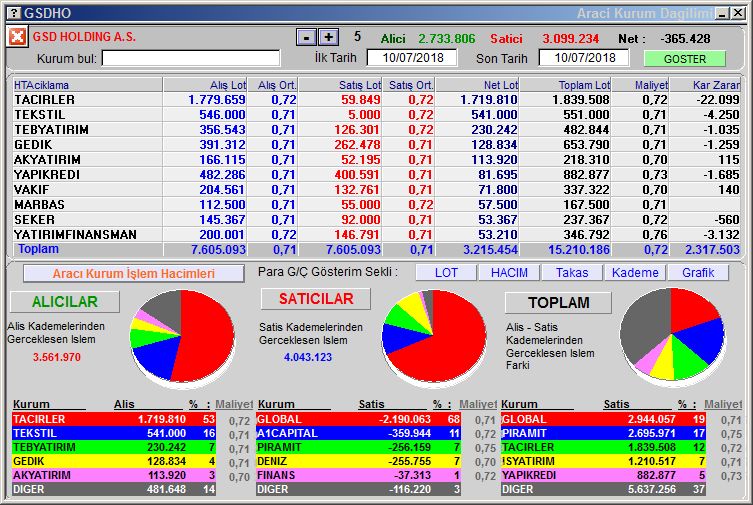Minimize the GSDHO window
The image size is (753, 505).
722,13
